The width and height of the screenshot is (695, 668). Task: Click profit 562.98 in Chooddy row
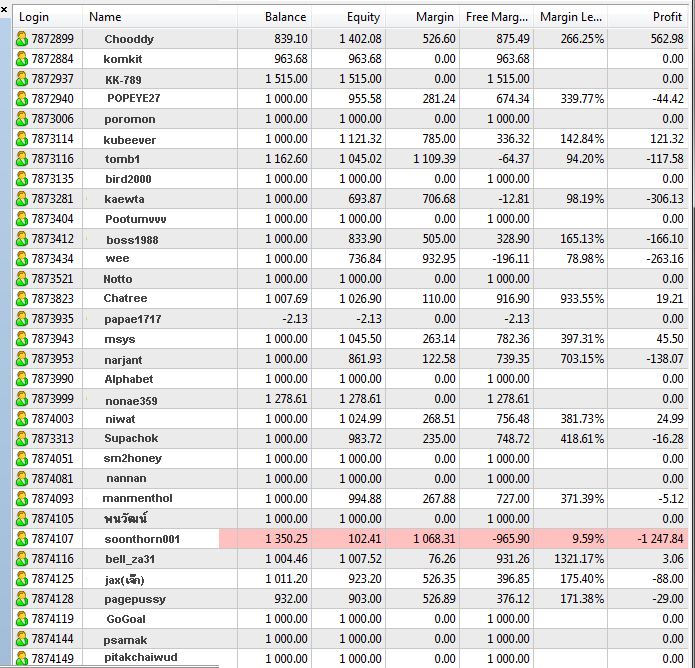[x=667, y=39]
